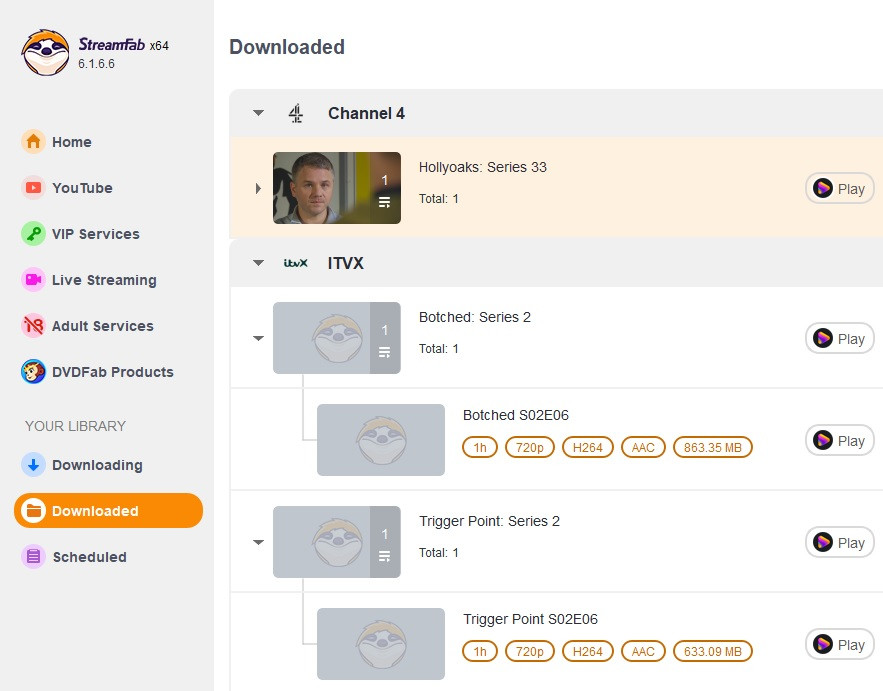Open the Scheduled library list
883x691 pixels.
[x=90, y=557]
